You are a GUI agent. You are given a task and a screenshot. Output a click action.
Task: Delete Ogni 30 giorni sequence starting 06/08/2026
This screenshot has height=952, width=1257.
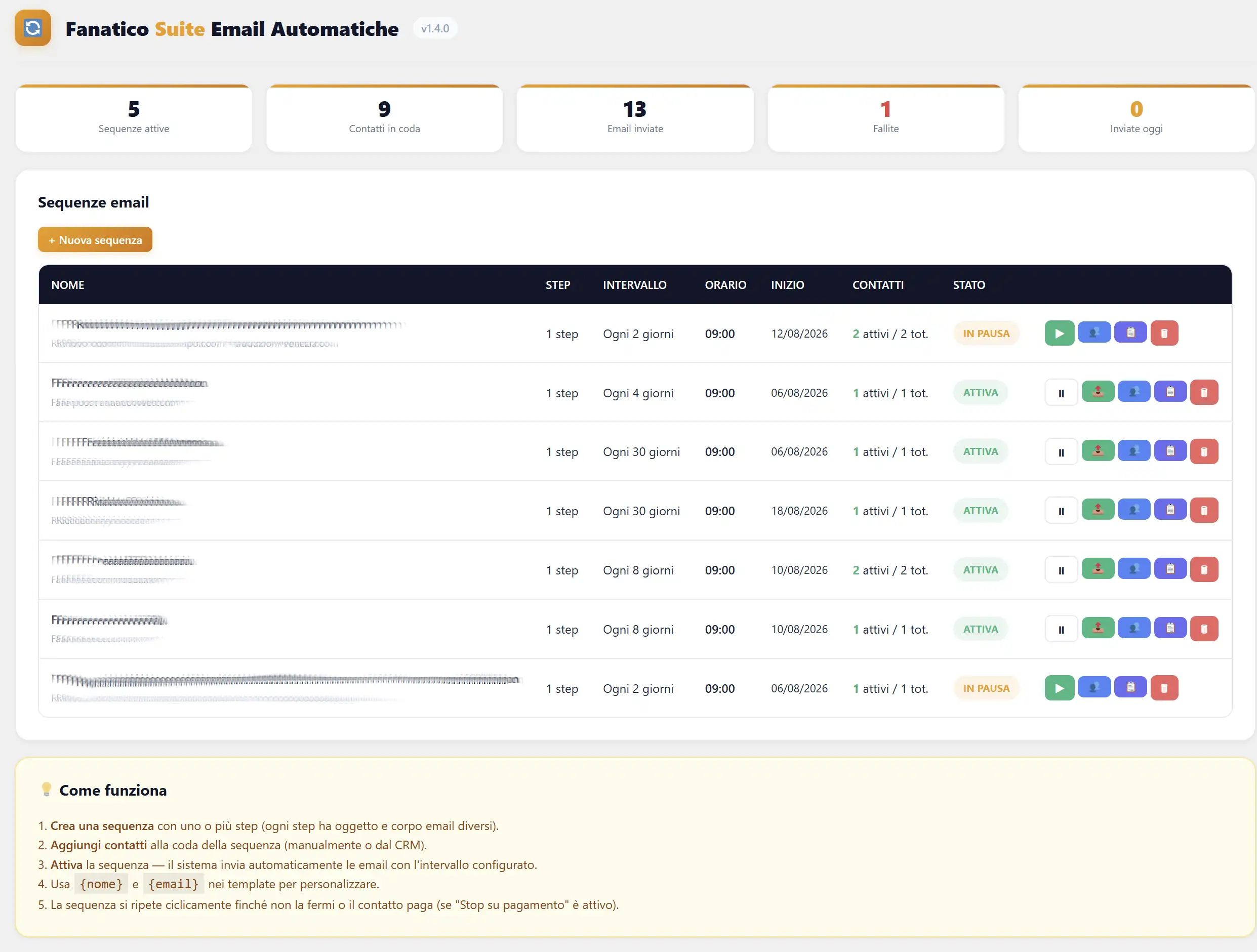[1204, 451]
